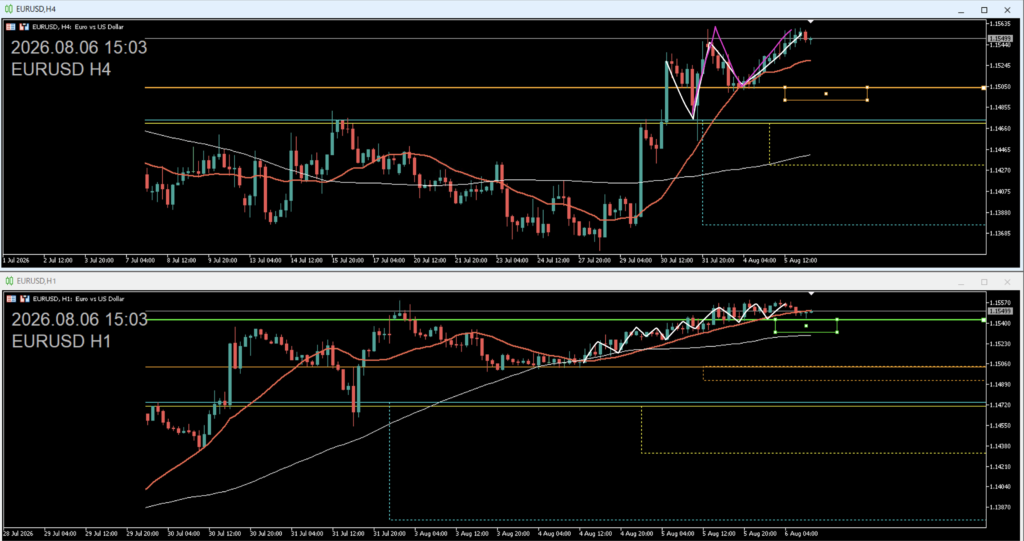Click the EURUSD,H1 window title icon
Viewport: 1024px width, 541px height.
click(8, 280)
